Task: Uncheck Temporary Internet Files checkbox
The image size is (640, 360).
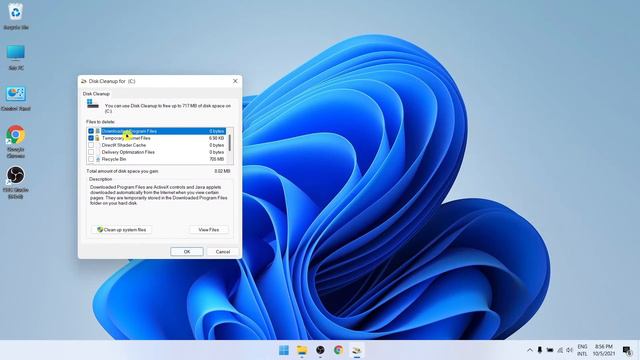Action: point(91,138)
